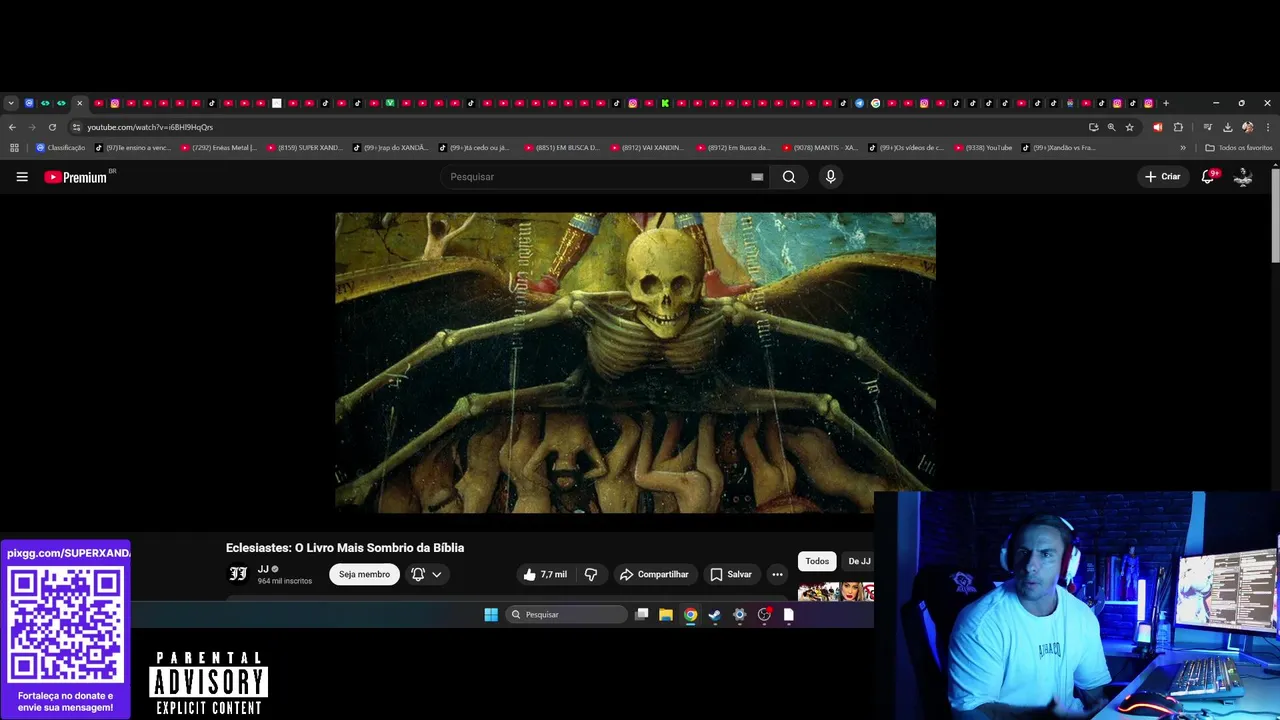Click the browser address bar URL
Viewport: 1280px width, 720px height.
150,127
